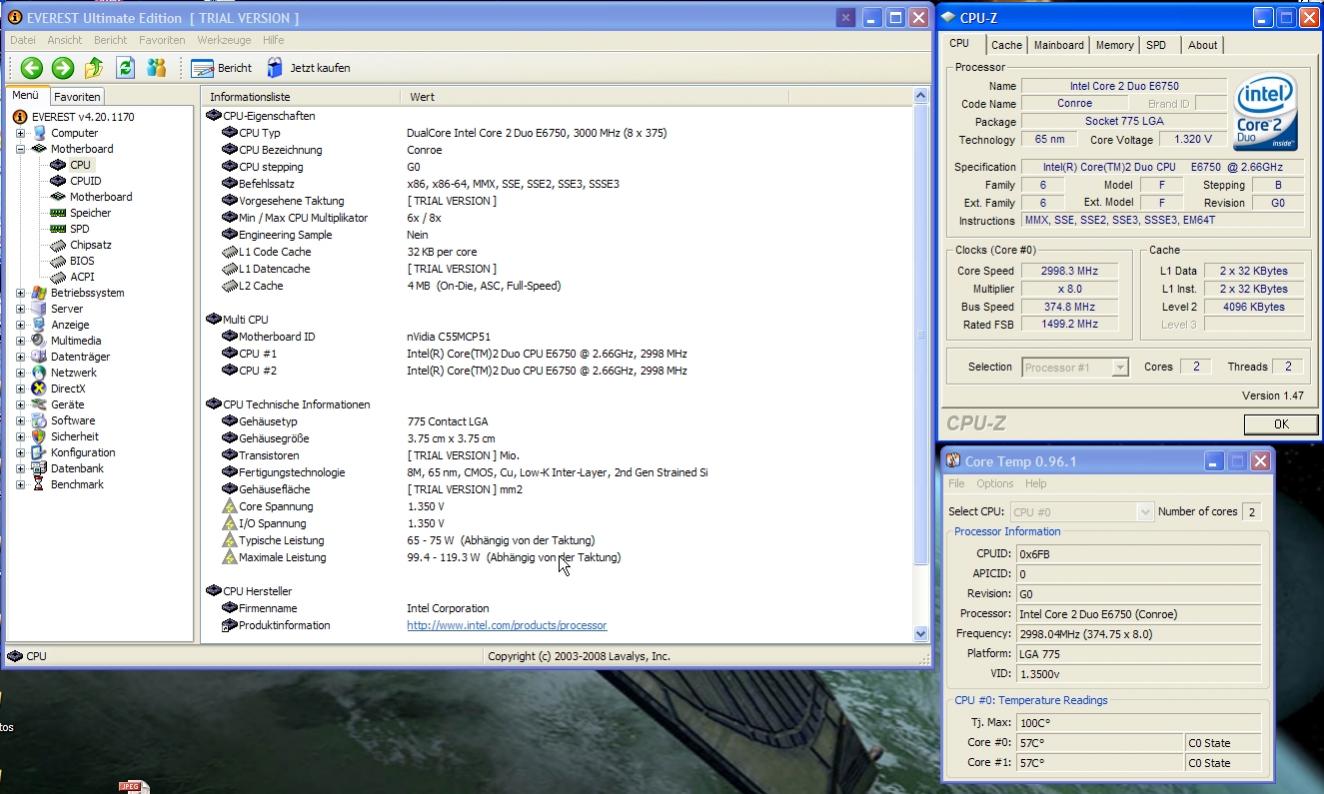Click the Benchmark hourglass icon
The width and height of the screenshot is (1324, 794).
38,485
